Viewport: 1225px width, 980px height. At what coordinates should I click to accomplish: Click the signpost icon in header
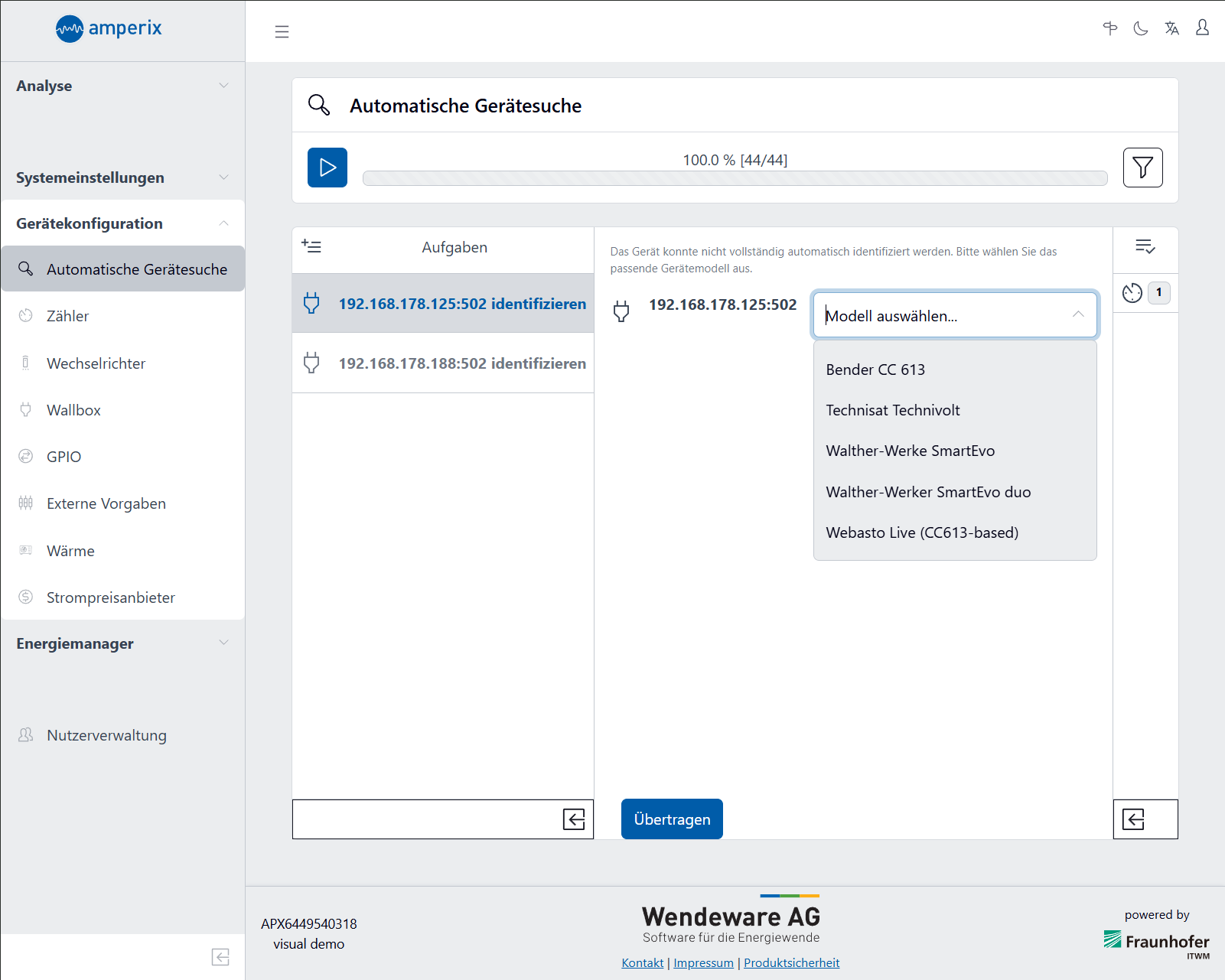pos(1109,29)
